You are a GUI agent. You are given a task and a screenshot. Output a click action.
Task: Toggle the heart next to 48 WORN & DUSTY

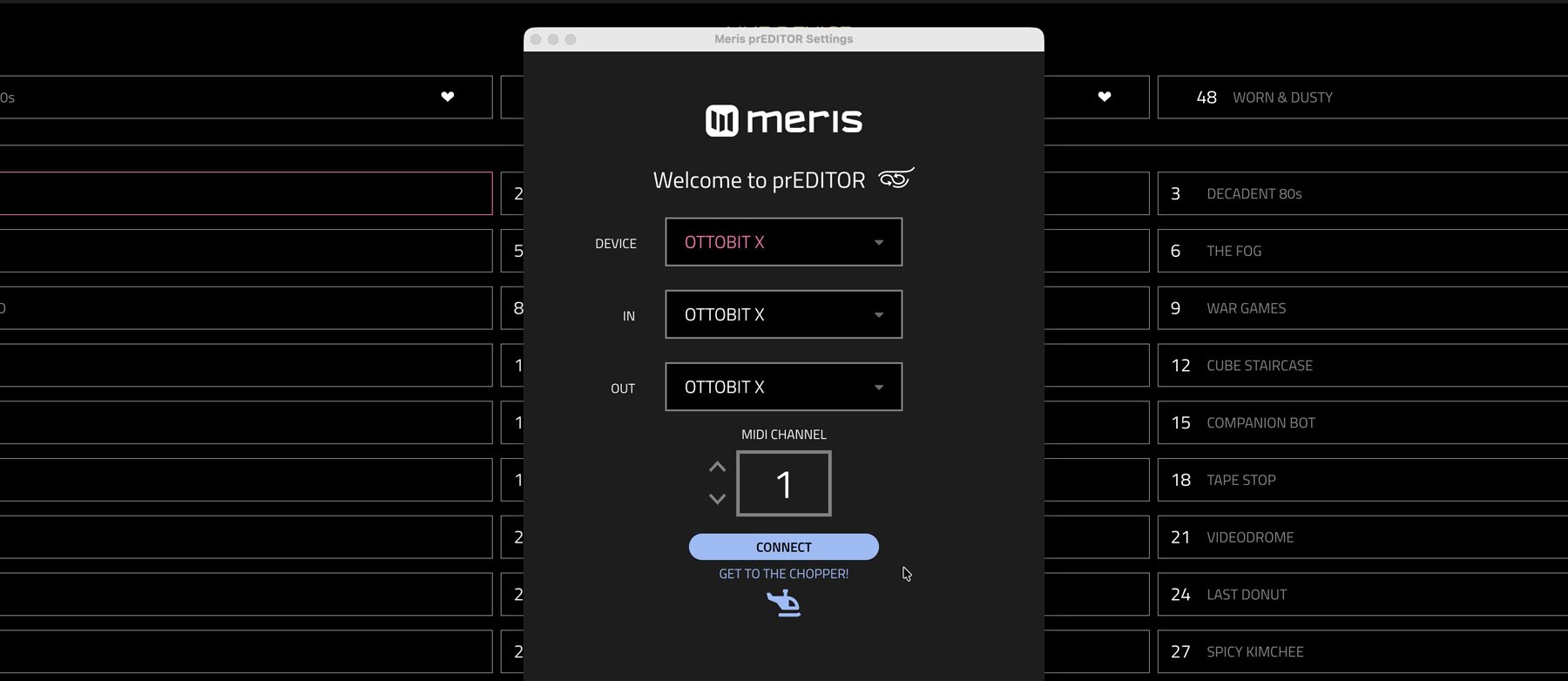coord(1105,97)
